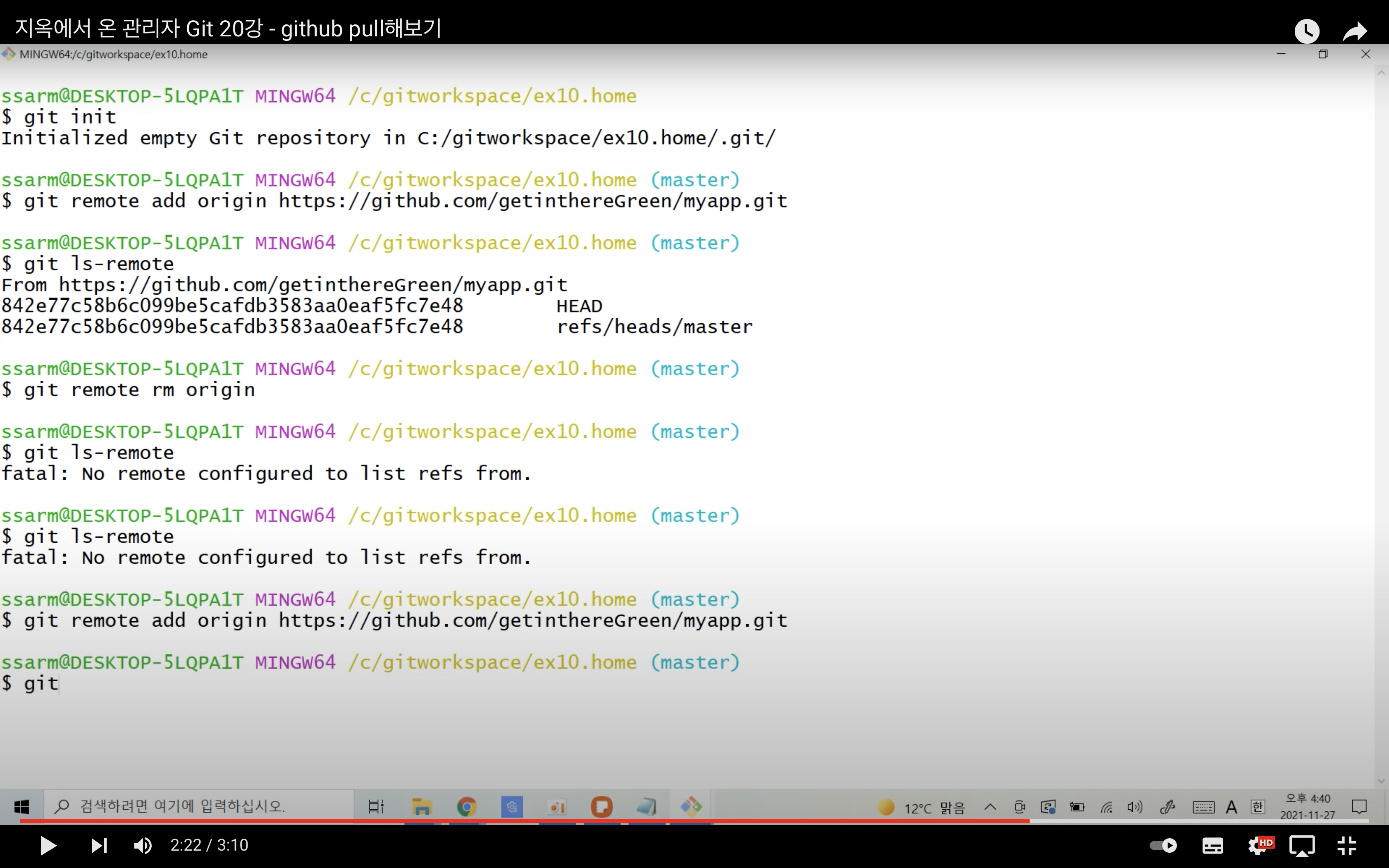Click the taskbar icon right of the blue gear
This screenshot has height=868, width=1389.
[x=556, y=806]
